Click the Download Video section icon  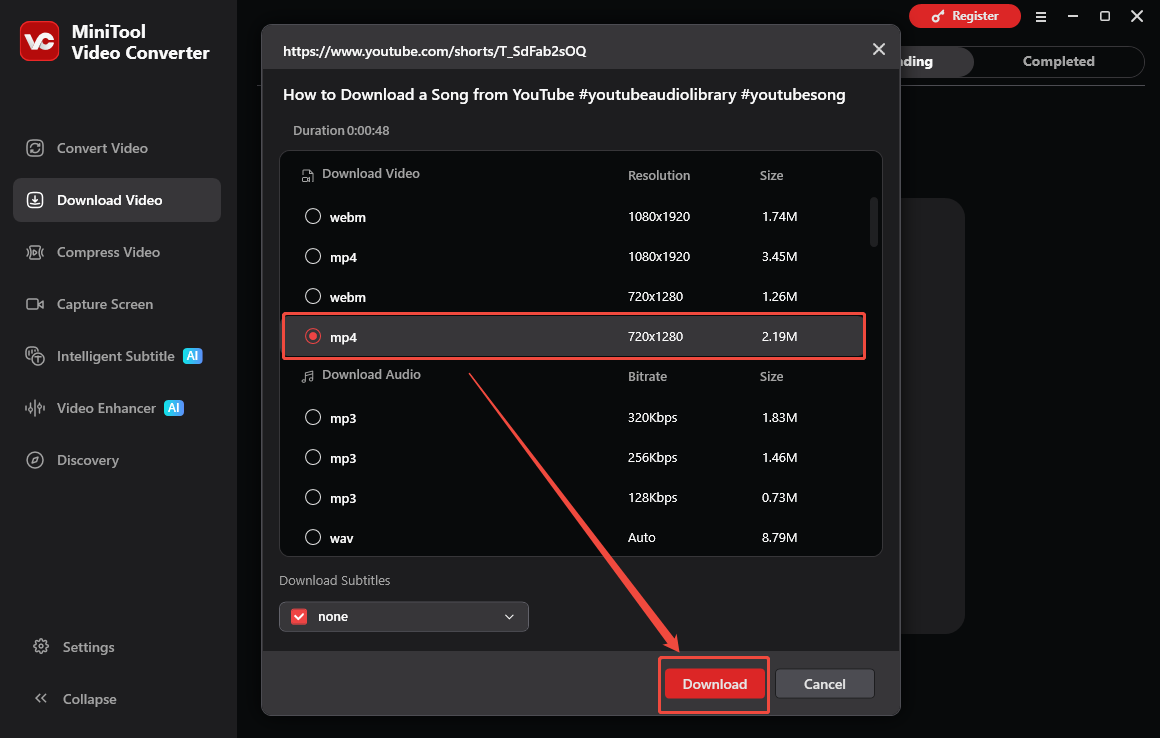click(x=308, y=175)
